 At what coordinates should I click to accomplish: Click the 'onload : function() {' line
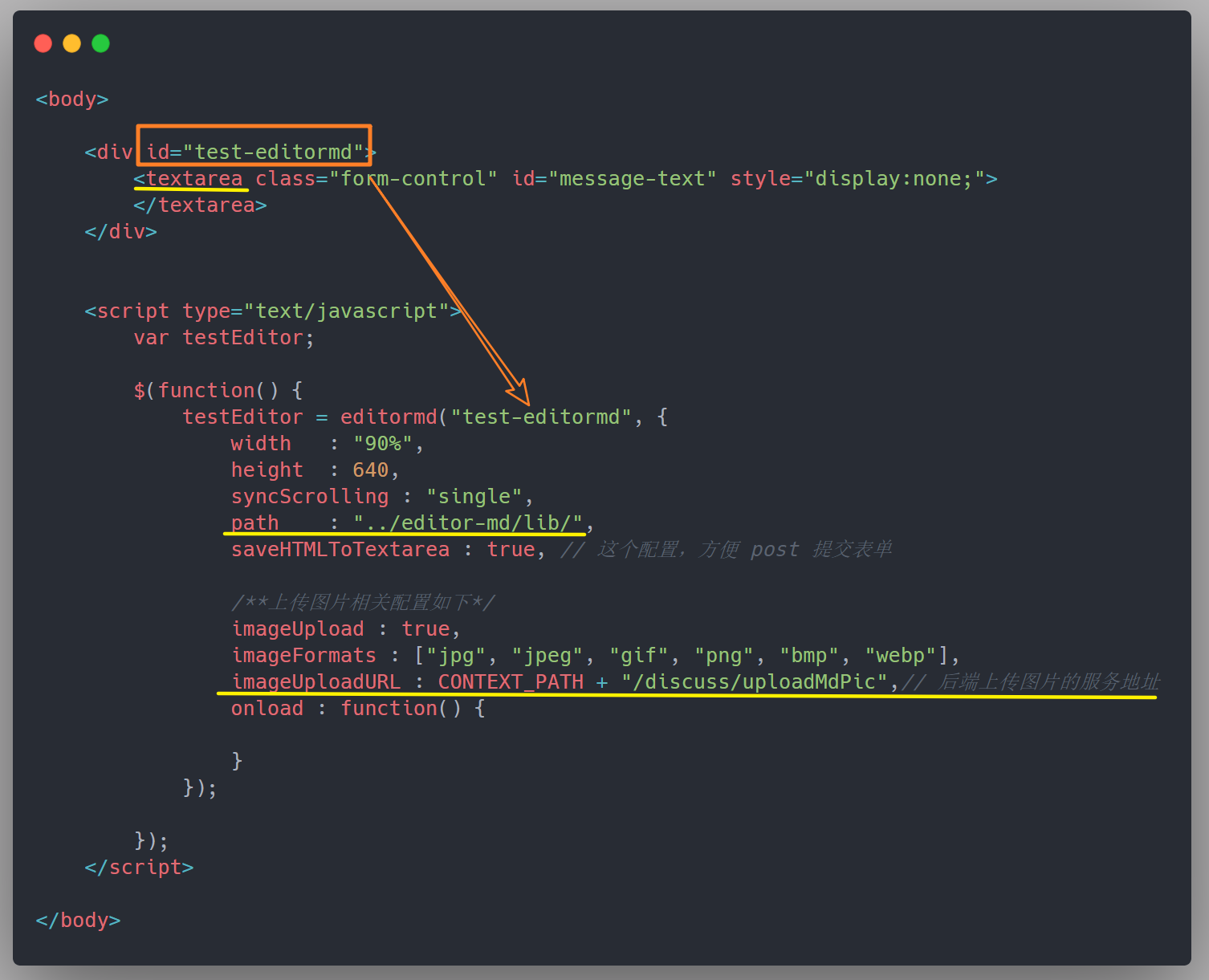pyautogui.click(x=358, y=708)
